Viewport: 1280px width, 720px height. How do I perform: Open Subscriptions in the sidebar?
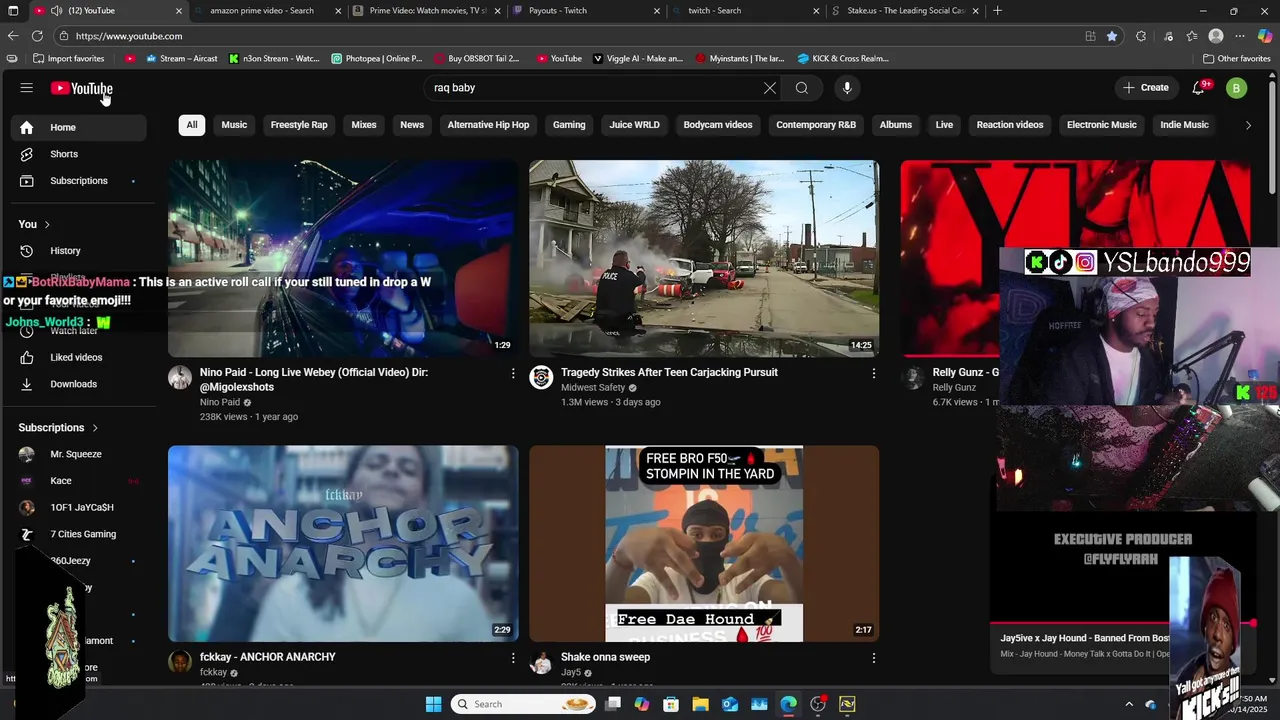click(79, 181)
